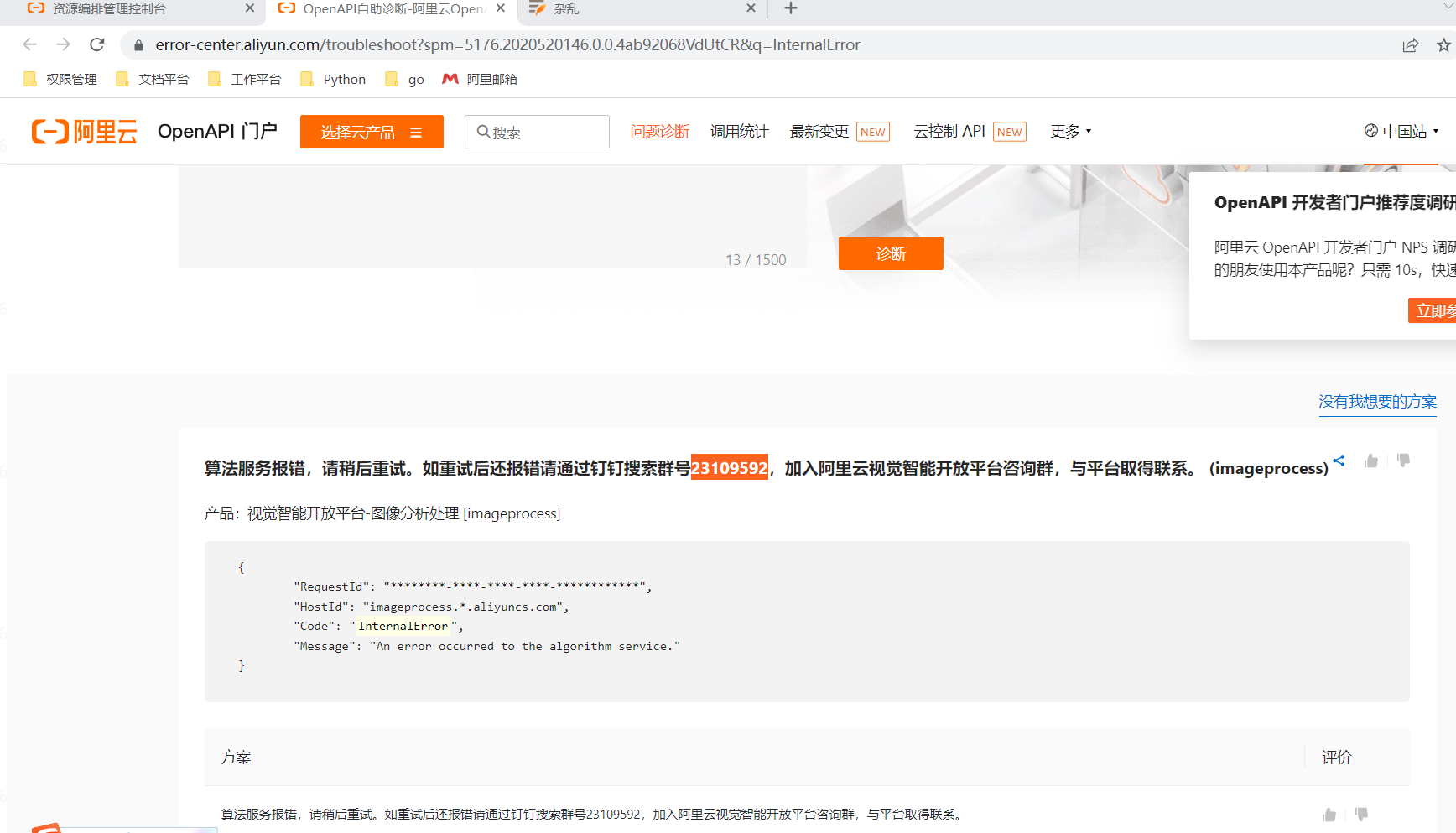Click the "HostId" line in code block
The width and height of the screenshot is (1456, 833).
point(431,607)
